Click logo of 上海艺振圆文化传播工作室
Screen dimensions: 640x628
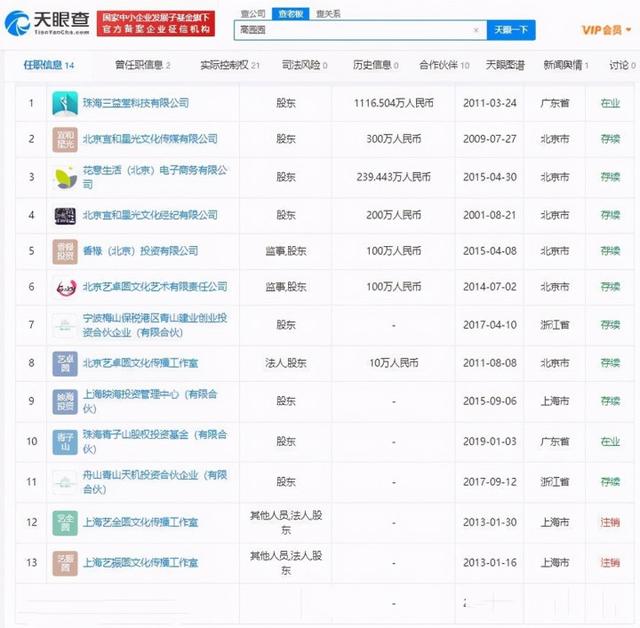tap(65, 563)
